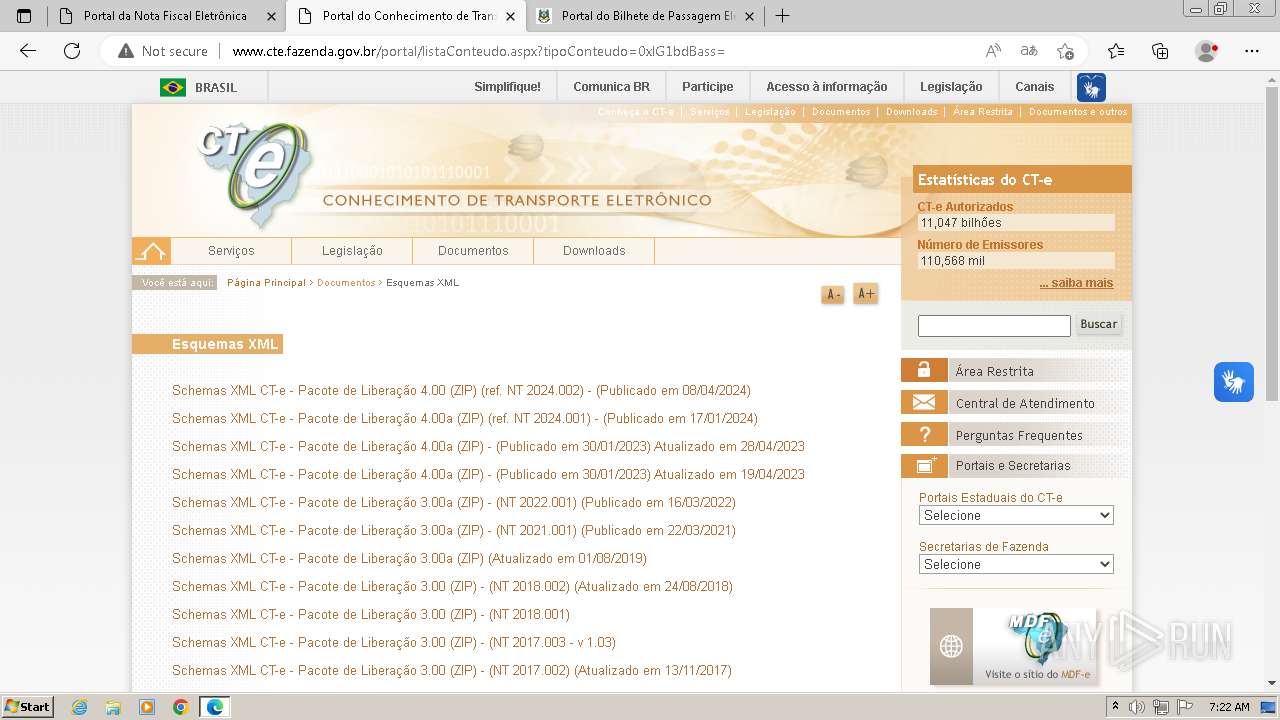The width and height of the screenshot is (1280, 720).
Task: Decrease font size with A- button
Action: click(833, 294)
